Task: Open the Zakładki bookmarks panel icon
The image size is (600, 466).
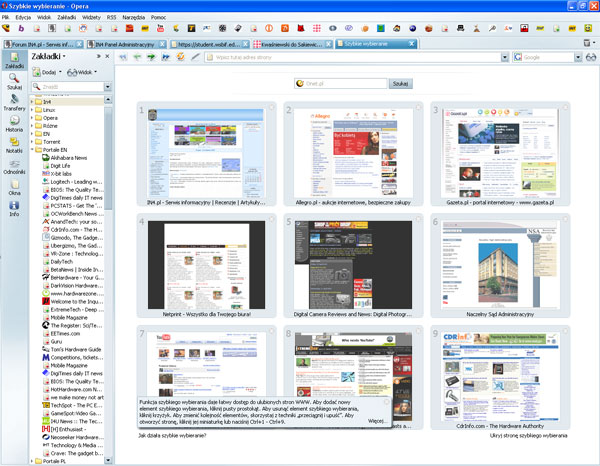Action: [14, 60]
